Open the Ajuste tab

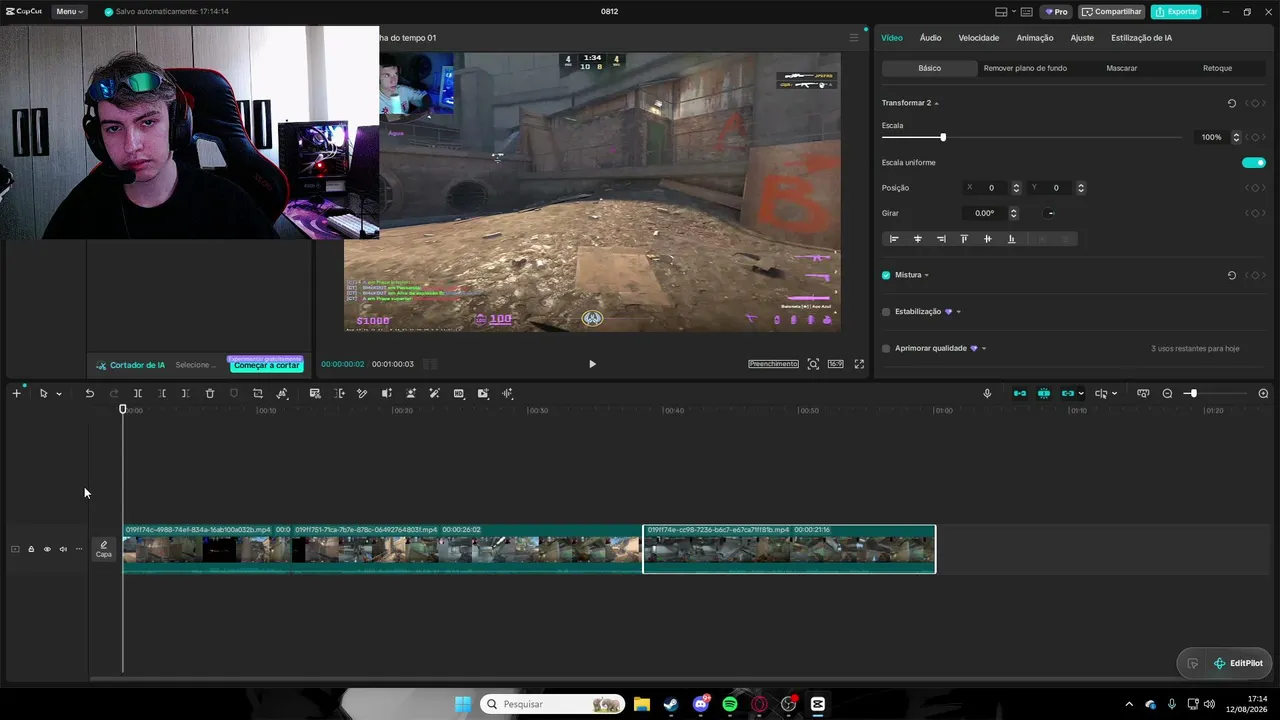pyautogui.click(x=1082, y=38)
